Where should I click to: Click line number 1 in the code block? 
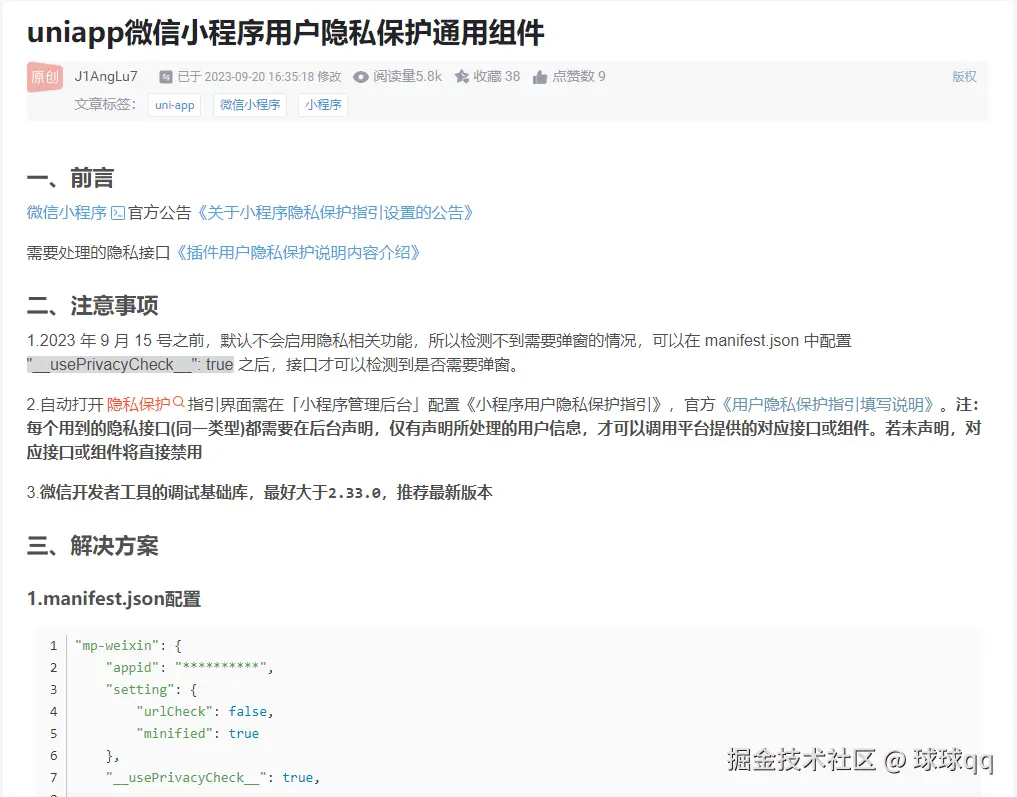53,646
